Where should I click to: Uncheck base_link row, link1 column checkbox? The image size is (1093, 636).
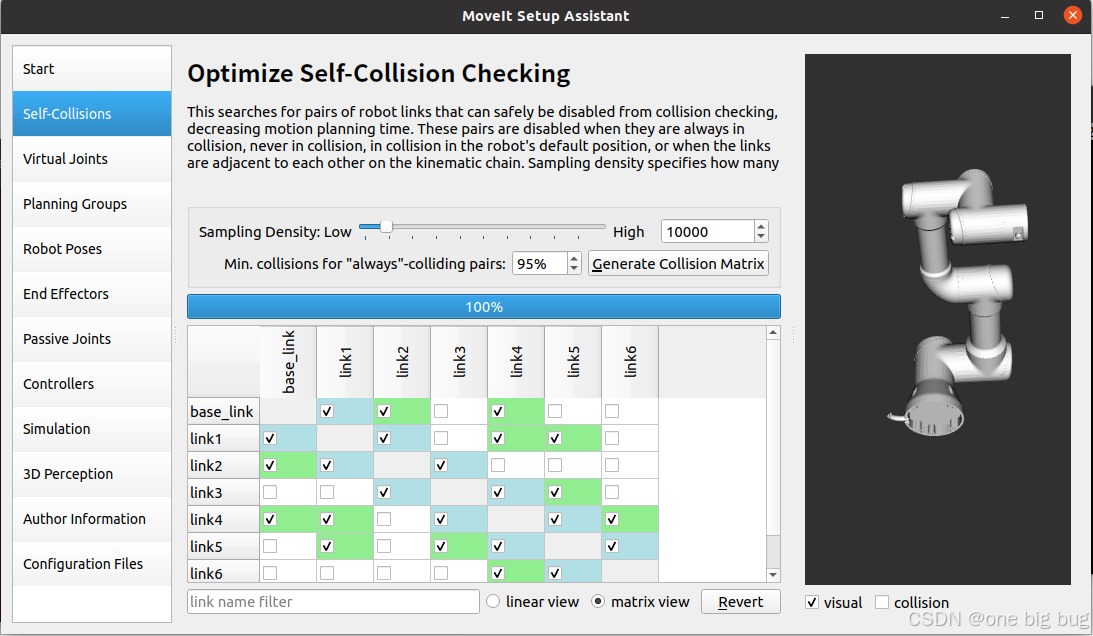(x=327, y=411)
